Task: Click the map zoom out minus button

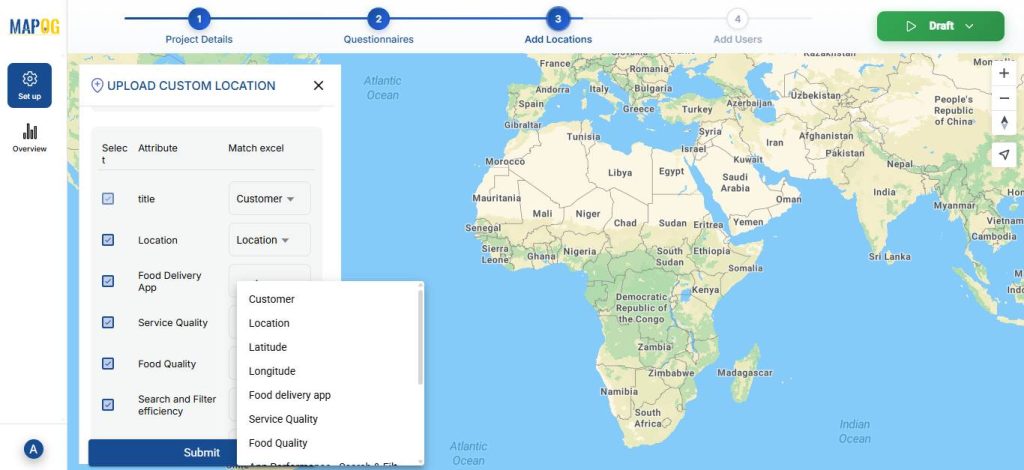Action: pyautogui.click(x=1004, y=98)
